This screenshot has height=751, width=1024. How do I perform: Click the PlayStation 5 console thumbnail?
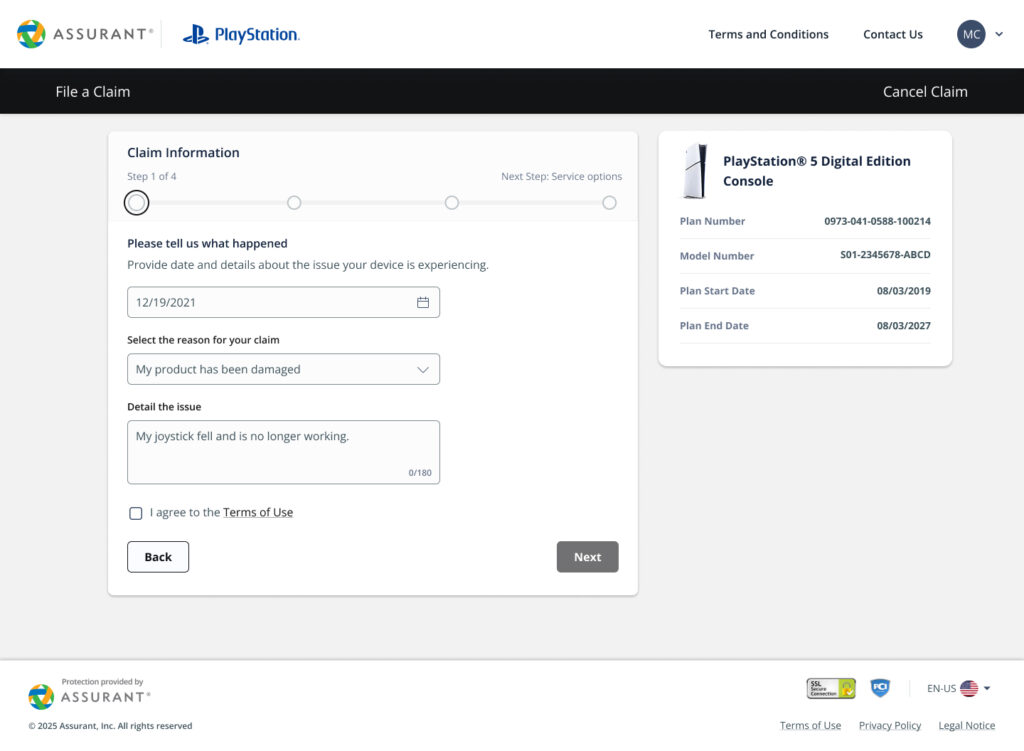(694, 171)
